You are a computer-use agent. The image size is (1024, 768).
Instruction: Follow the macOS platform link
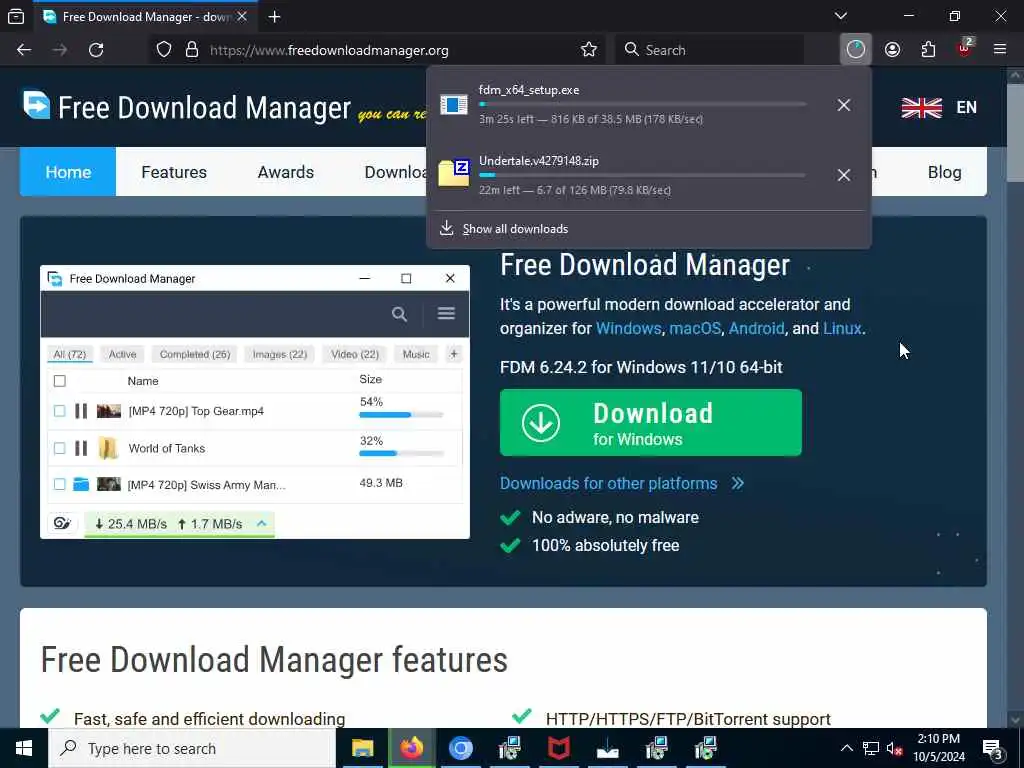[695, 328]
